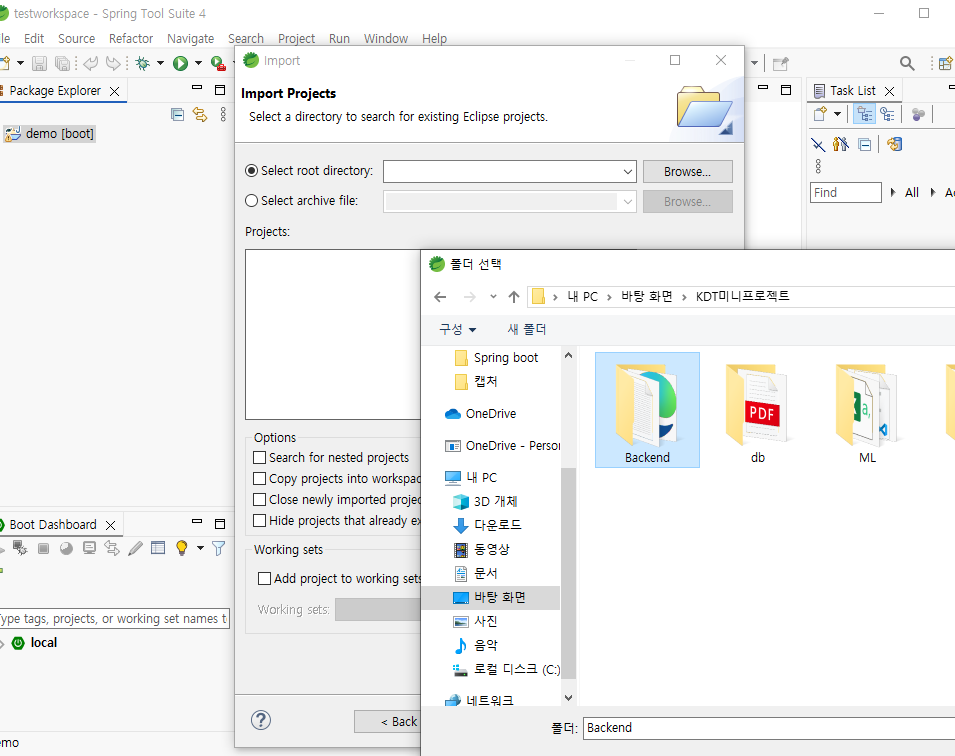The width and height of the screenshot is (955, 756).
Task: Open the Navigate menu
Action: click(x=191, y=38)
